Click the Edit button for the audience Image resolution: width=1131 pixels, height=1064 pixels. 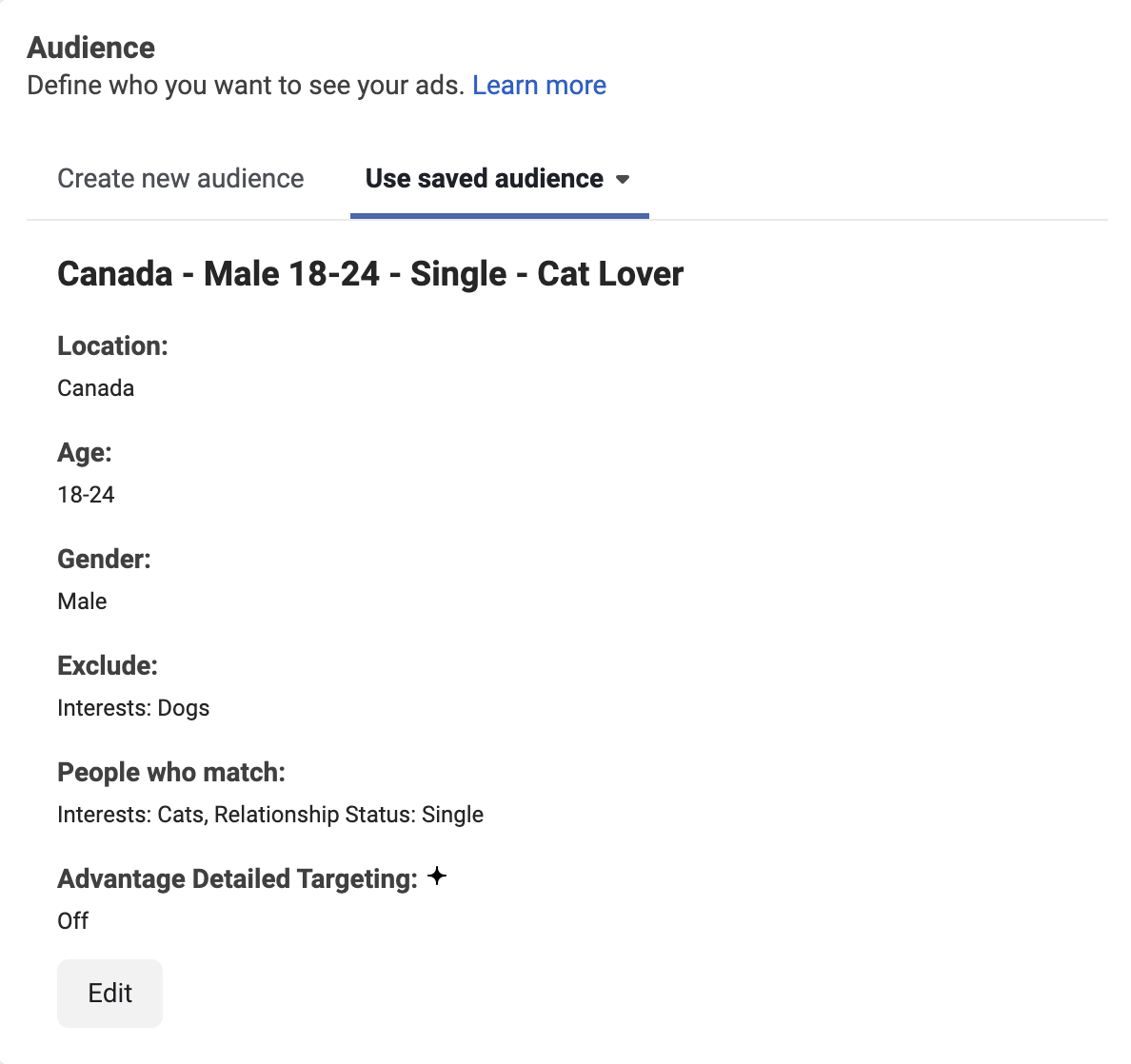click(109, 993)
